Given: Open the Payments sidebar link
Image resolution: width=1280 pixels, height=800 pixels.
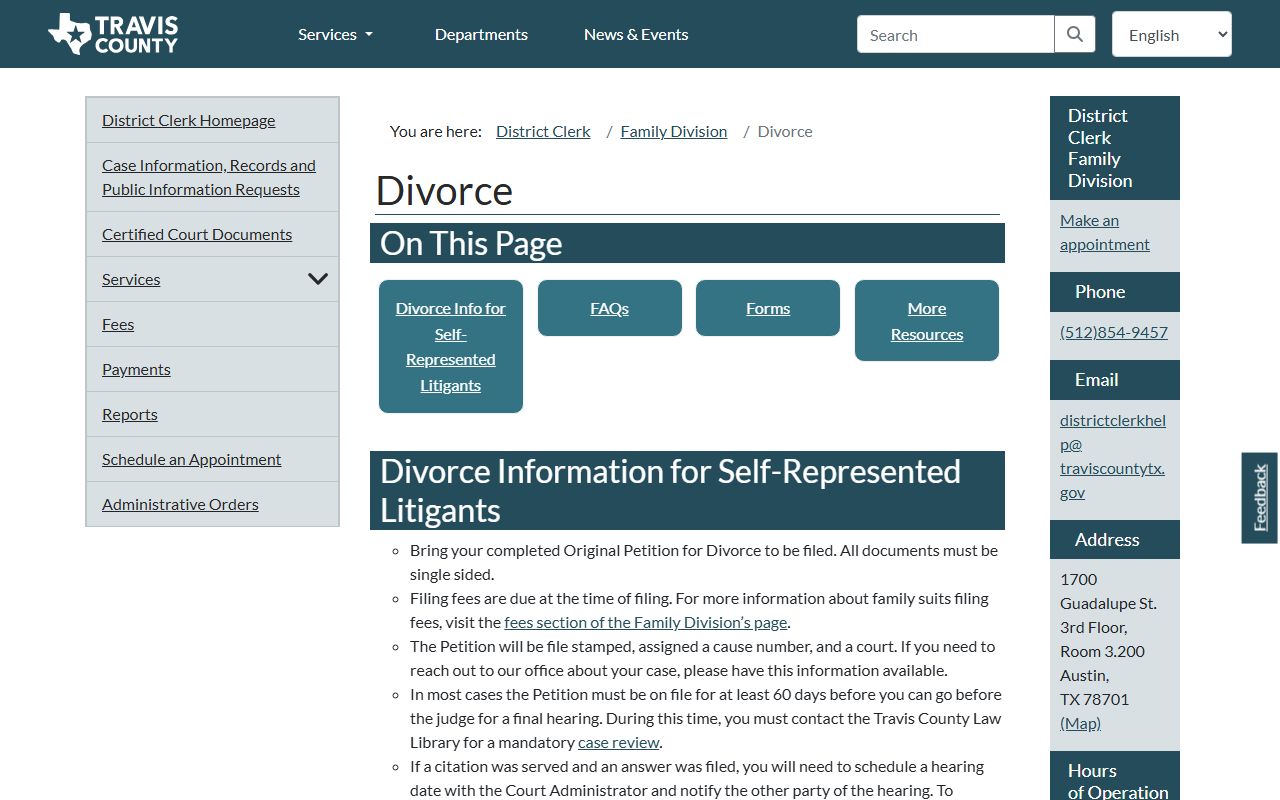Looking at the screenshot, I should coord(136,369).
